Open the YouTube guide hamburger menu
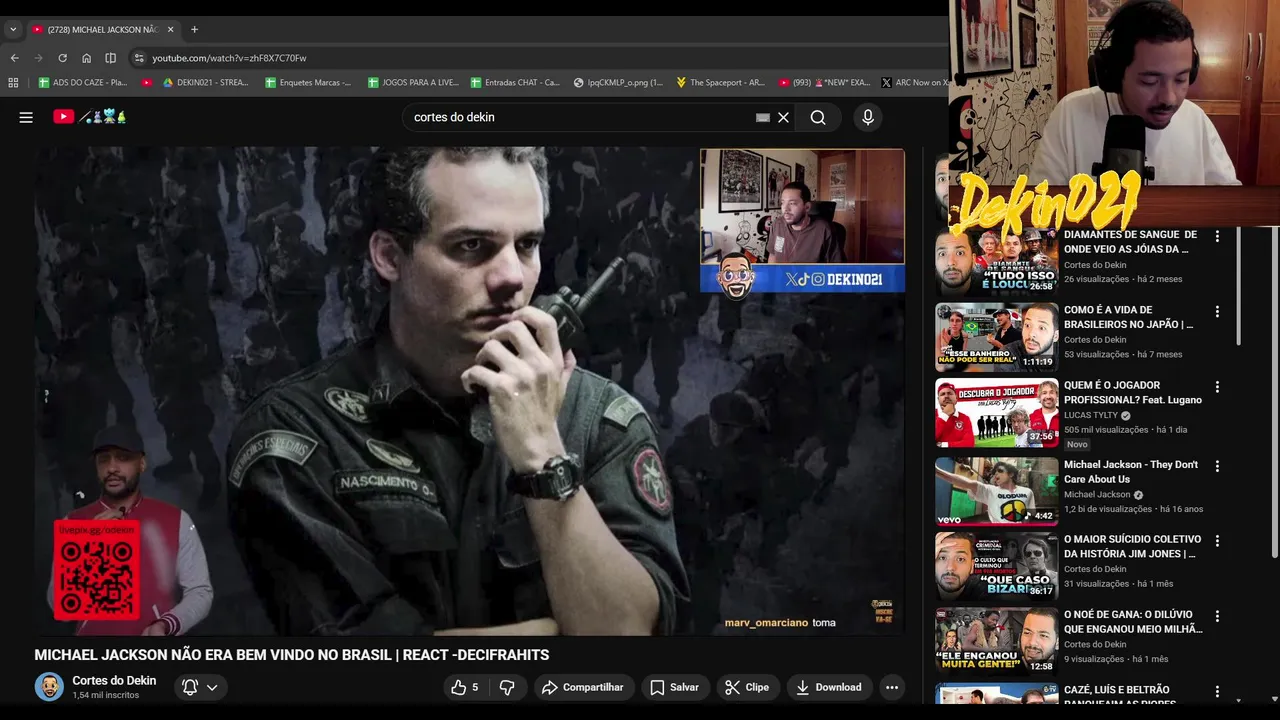The height and width of the screenshot is (720, 1280). (x=26, y=117)
